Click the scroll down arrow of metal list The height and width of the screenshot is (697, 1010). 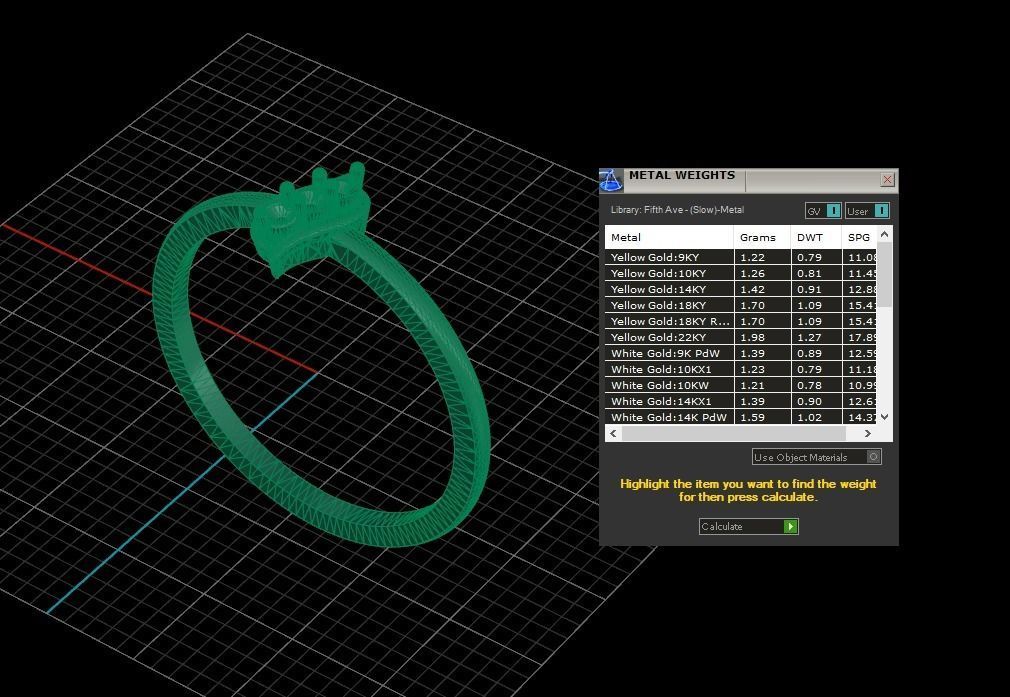click(x=884, y=417)
